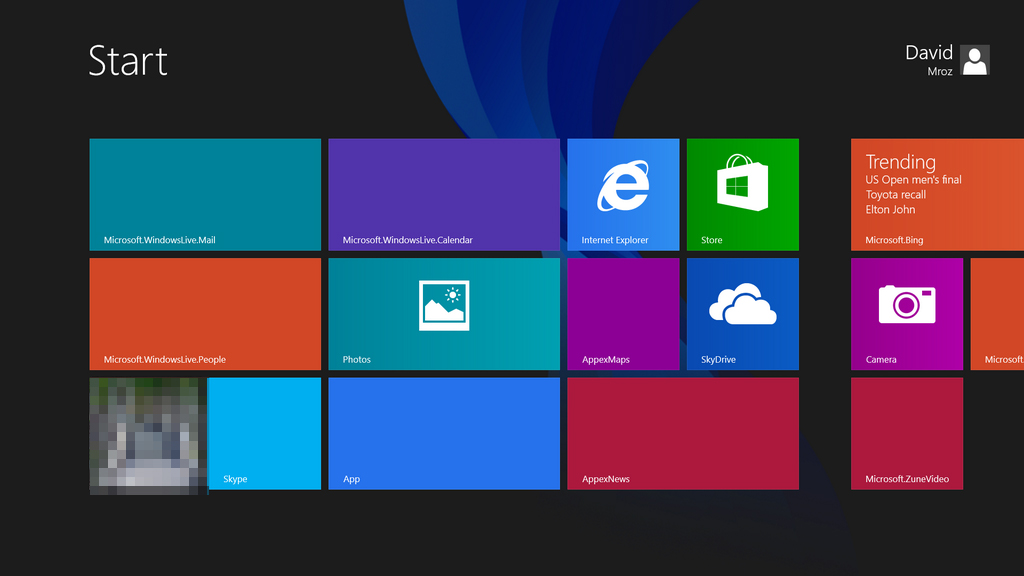Open the cut-off orange tile beside Camera
This screenshot has height=576, width=1024.
pyautogui.click(x=997, y=314)
